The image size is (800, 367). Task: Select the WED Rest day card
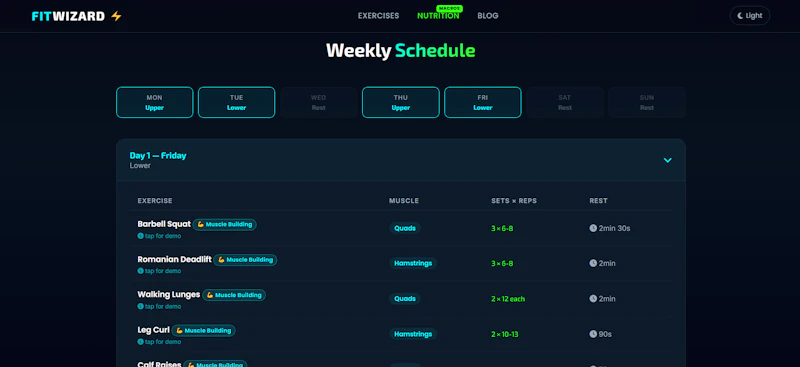[x=319, y=103]
